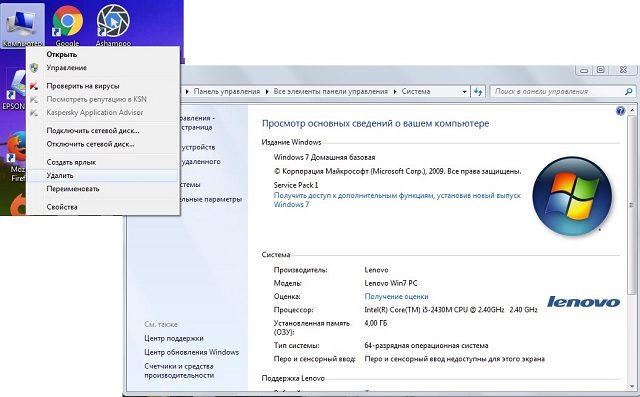640x397 pixels.
Task: Select Посмотреть репутацию в KSN
Action: click(103, 99)
